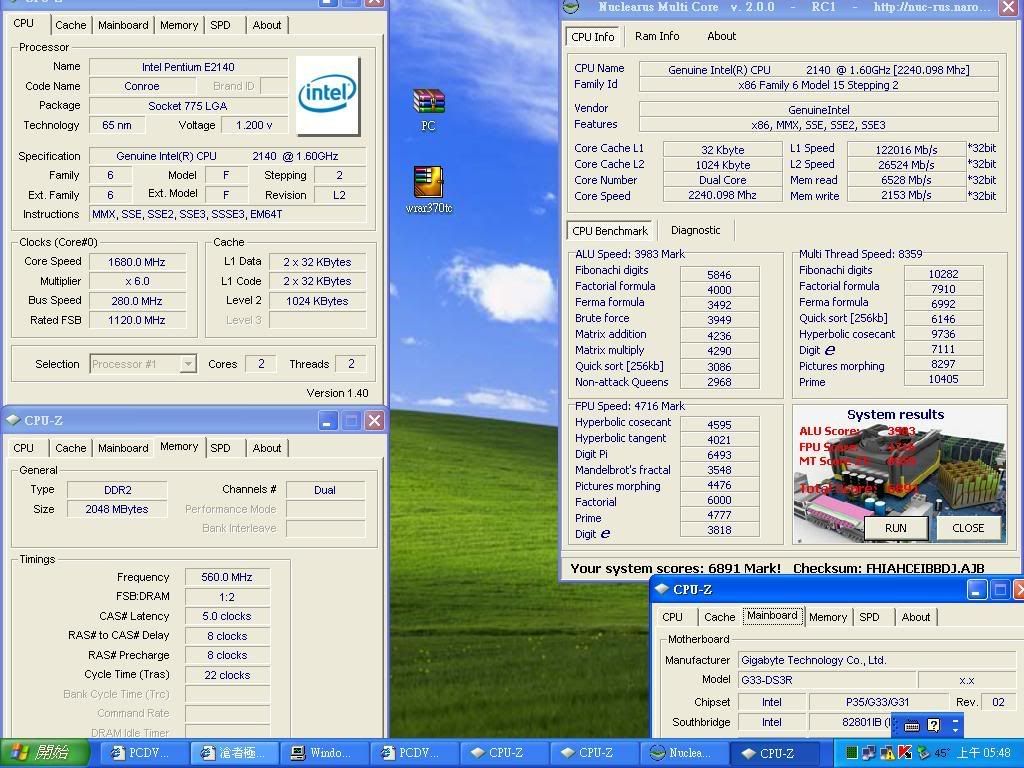Click the question mark help icon in language bar
Viewport: 1024px width, 768px height.
[934, 726]
